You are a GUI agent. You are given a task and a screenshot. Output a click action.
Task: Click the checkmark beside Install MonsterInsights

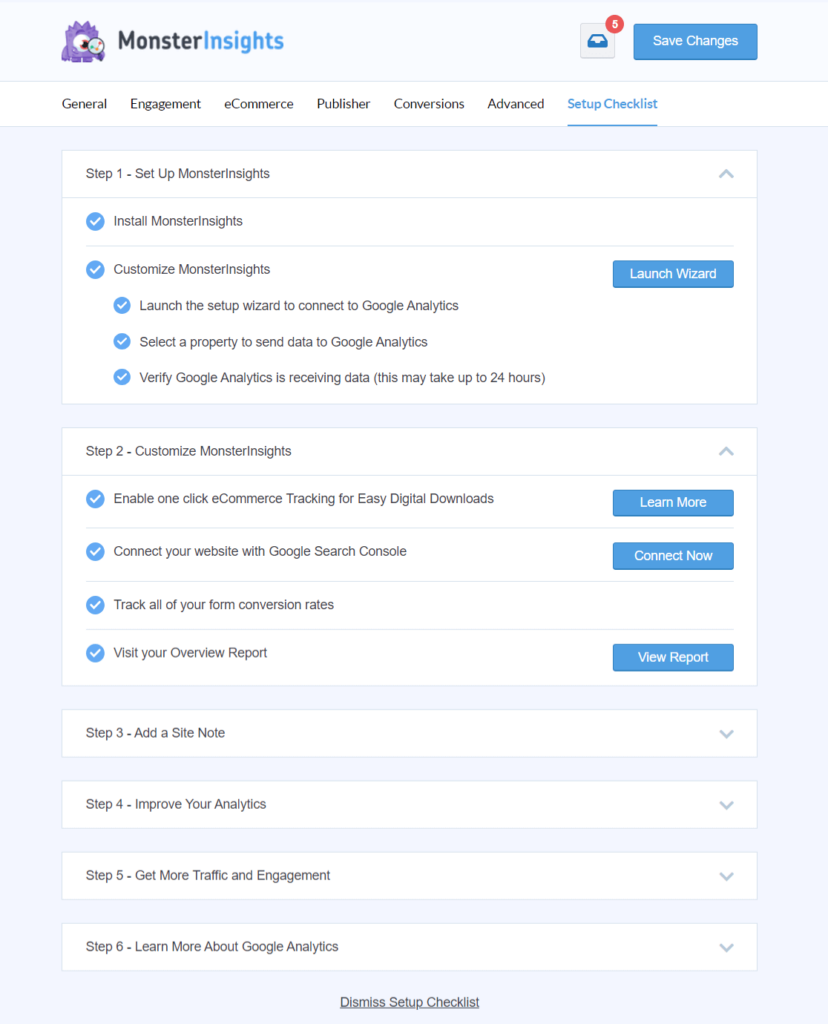click(95, 221)
